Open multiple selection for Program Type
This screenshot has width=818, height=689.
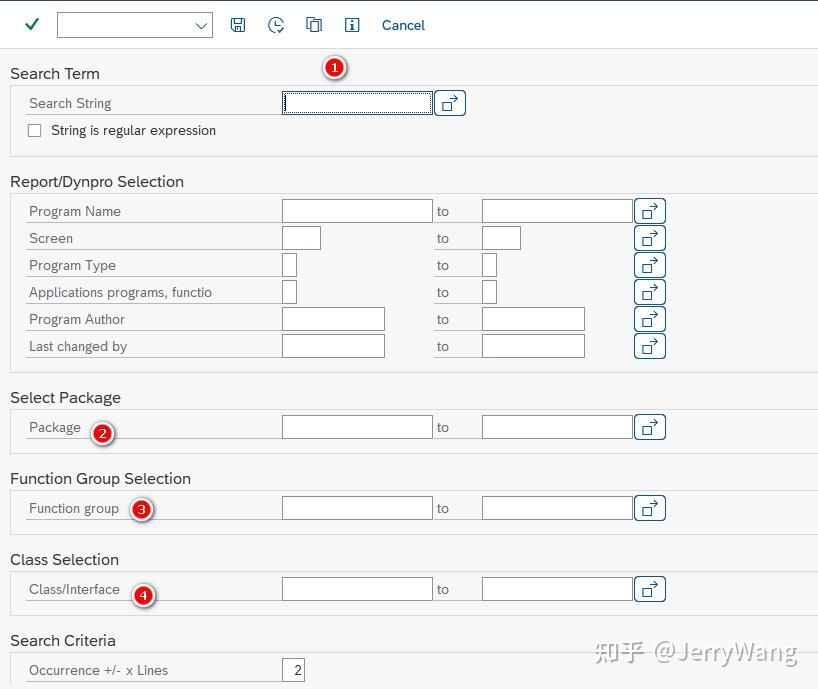click(x=649, y=264)
